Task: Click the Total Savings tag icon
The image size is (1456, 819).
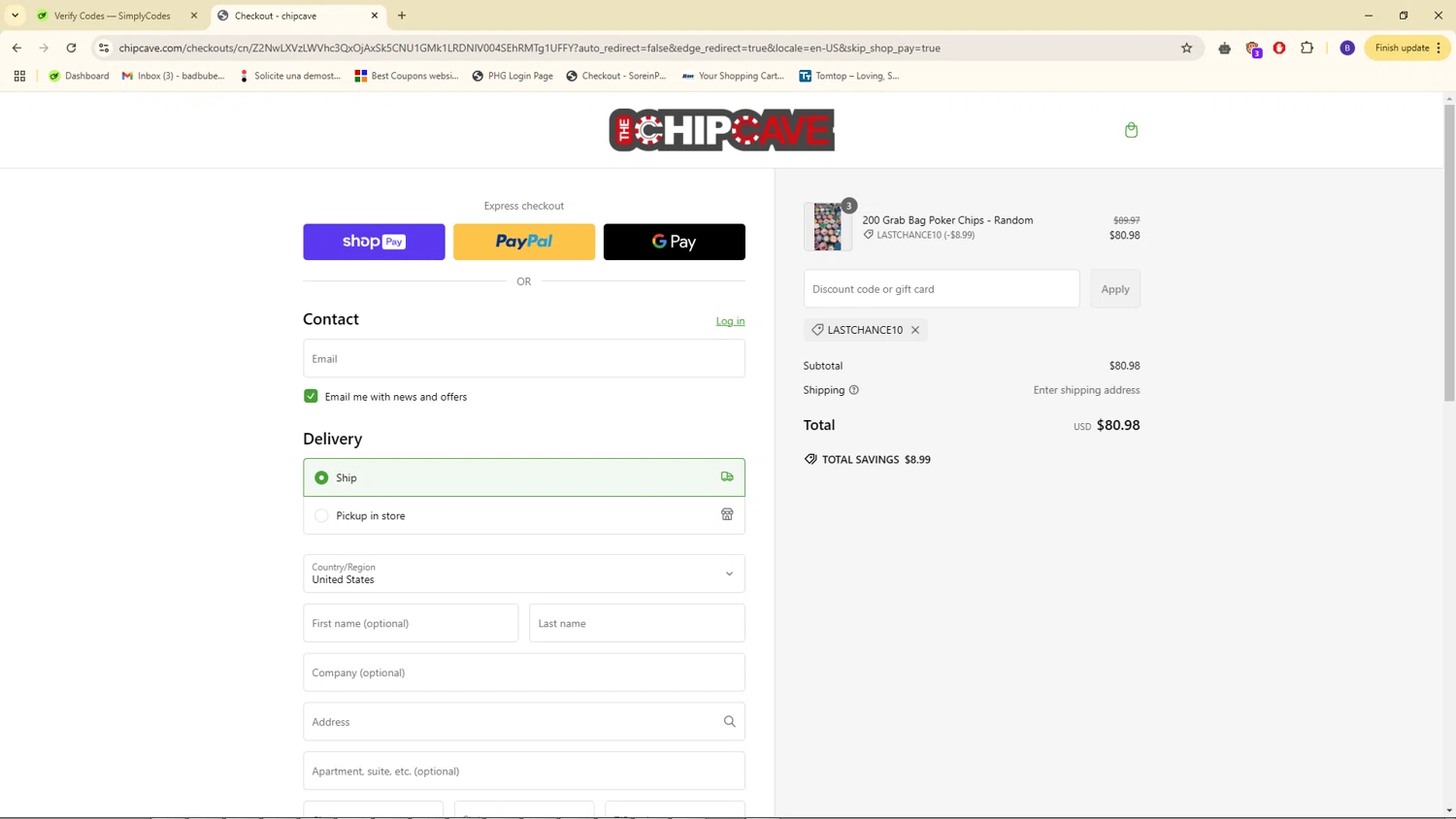Action: [811, 459]
